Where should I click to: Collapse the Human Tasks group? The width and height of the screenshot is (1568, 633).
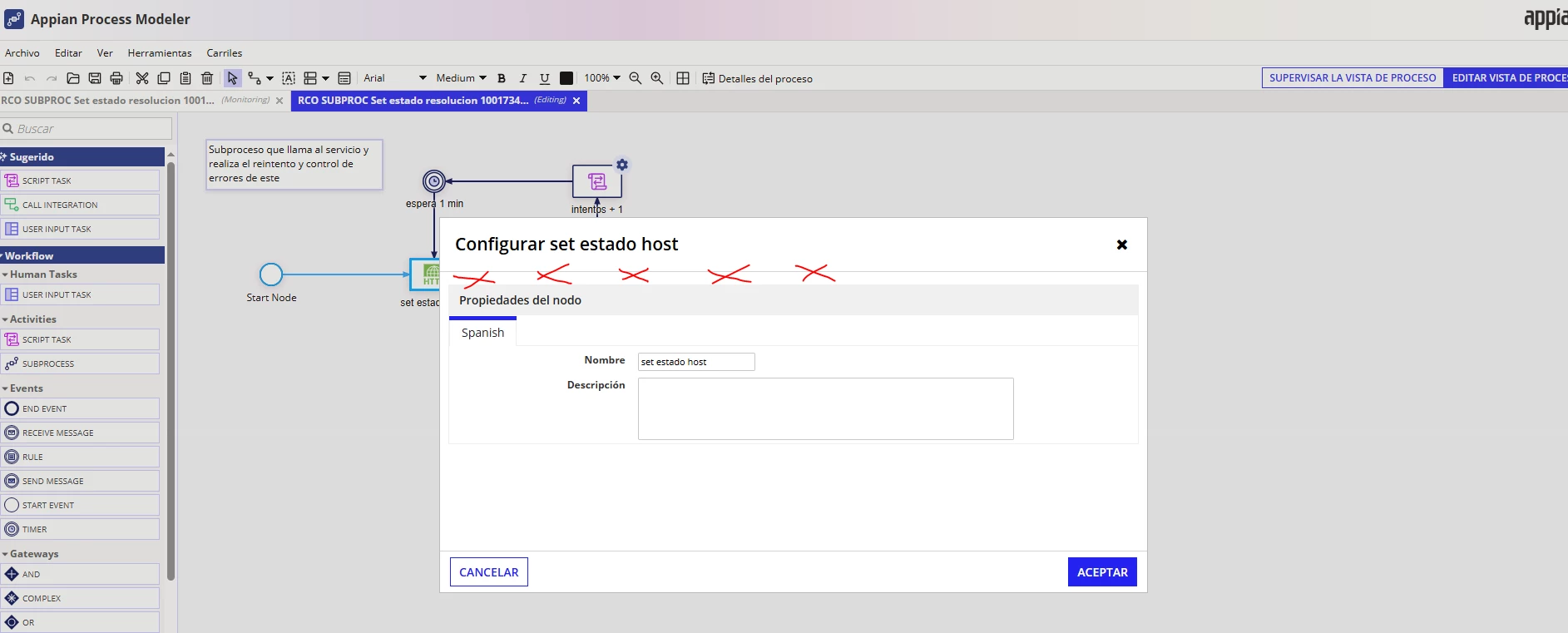point(40,274)
